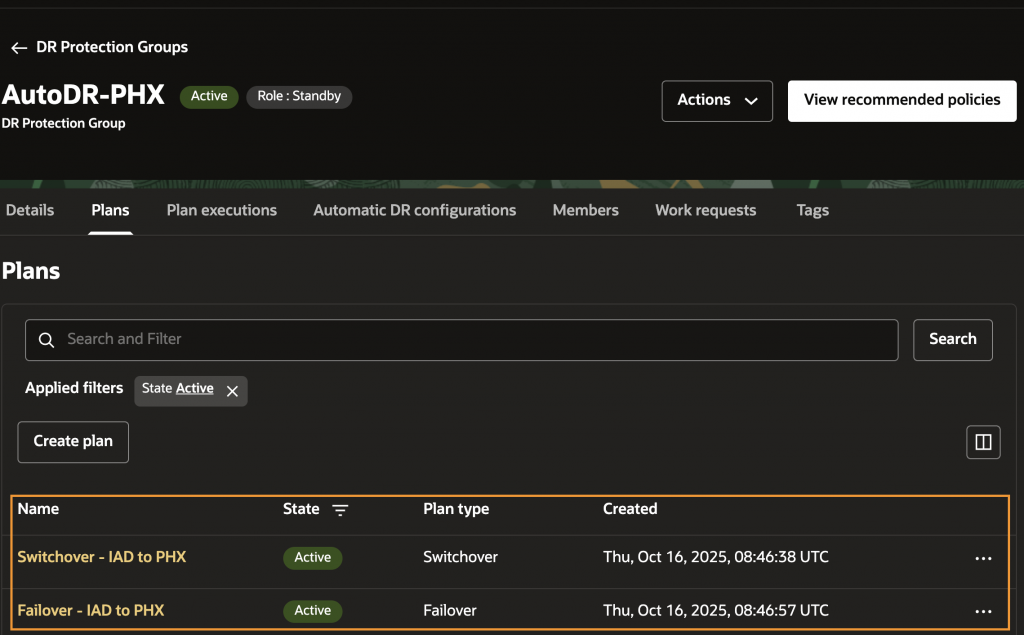1024x635 pixels.
Task: Open Switchover - IAD to PHX plan link
Action: (102, 557)
